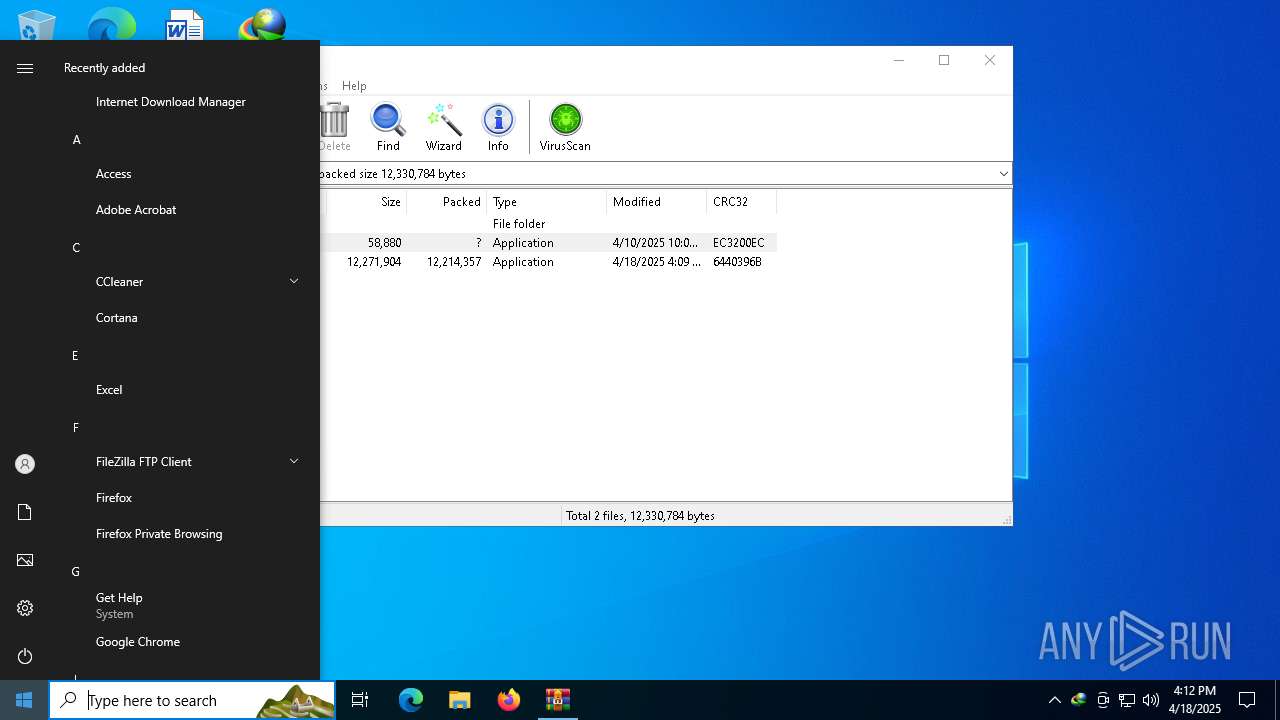The image size is (1280, 720).
Task: Select the 58,880 byte Application row
Action: [548, 243]
